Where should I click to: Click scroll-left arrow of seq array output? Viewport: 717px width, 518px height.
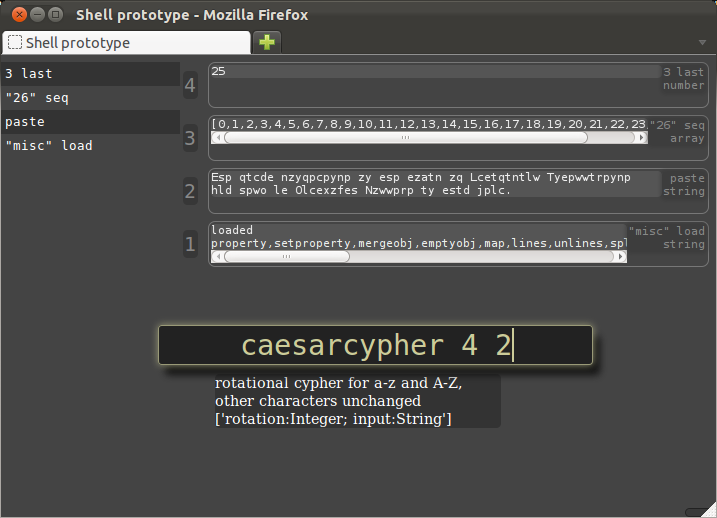[x=218, y=137]
